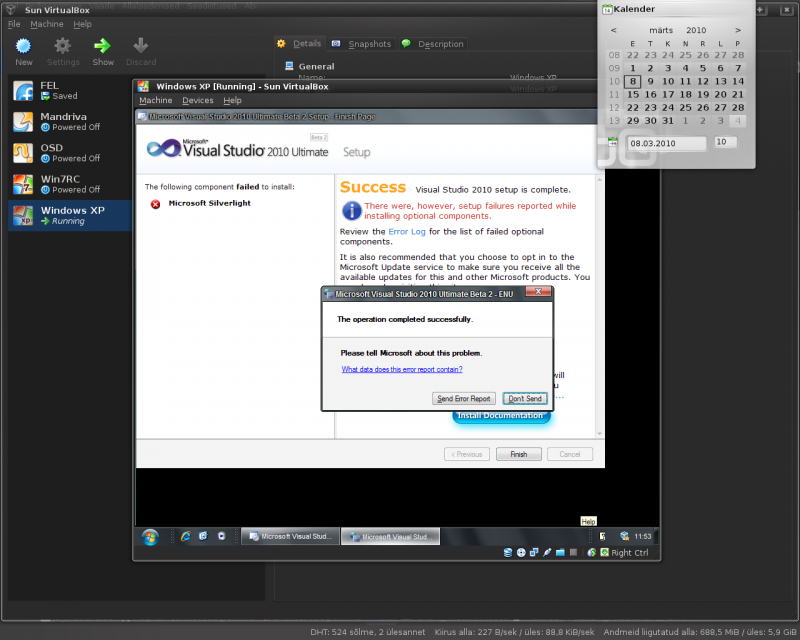
Task: Click the guest network tray icon
Action: [624, 536]
